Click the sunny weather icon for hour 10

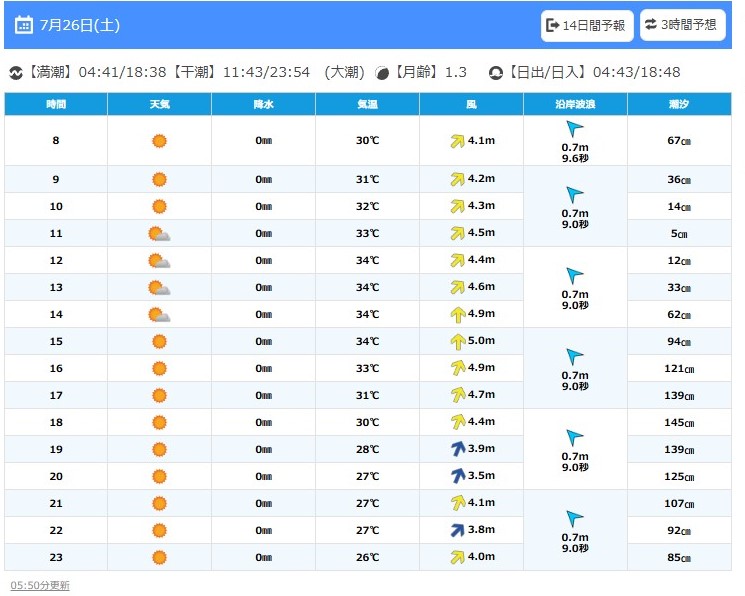coord(159,207)
